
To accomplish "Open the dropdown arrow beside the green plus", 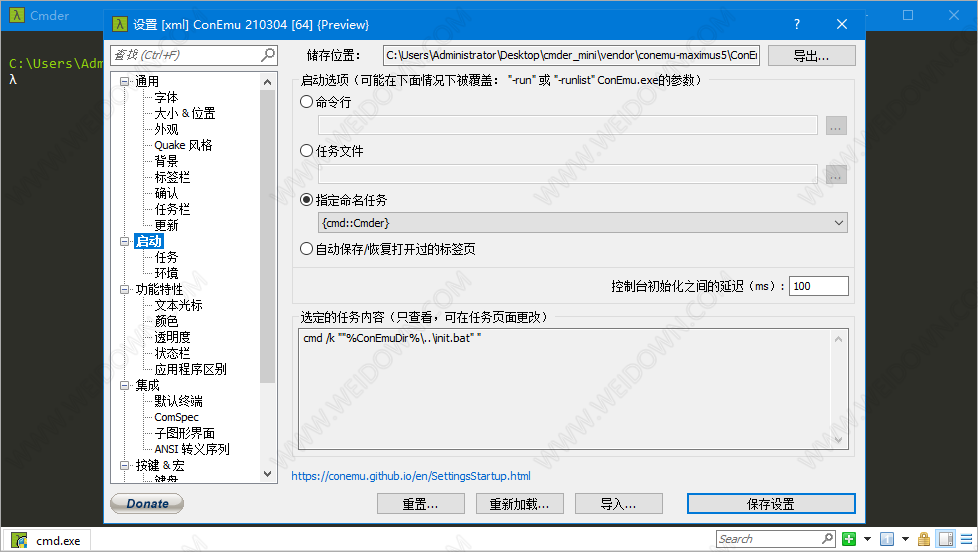I will tap(867, 540).
